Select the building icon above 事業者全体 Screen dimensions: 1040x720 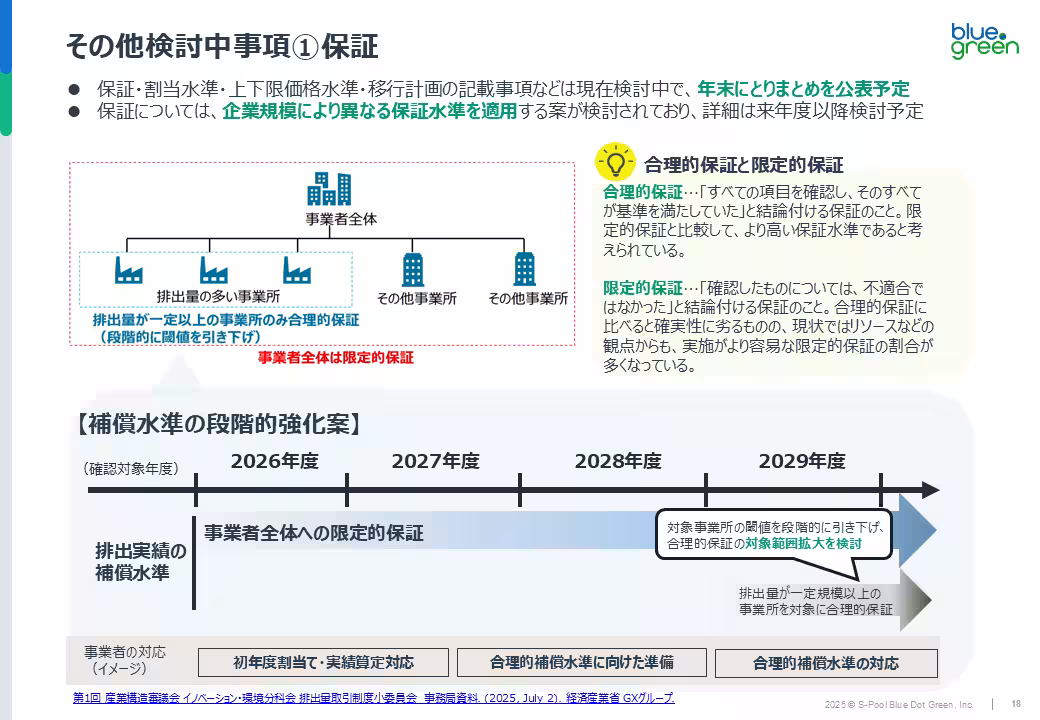point(329,188)
